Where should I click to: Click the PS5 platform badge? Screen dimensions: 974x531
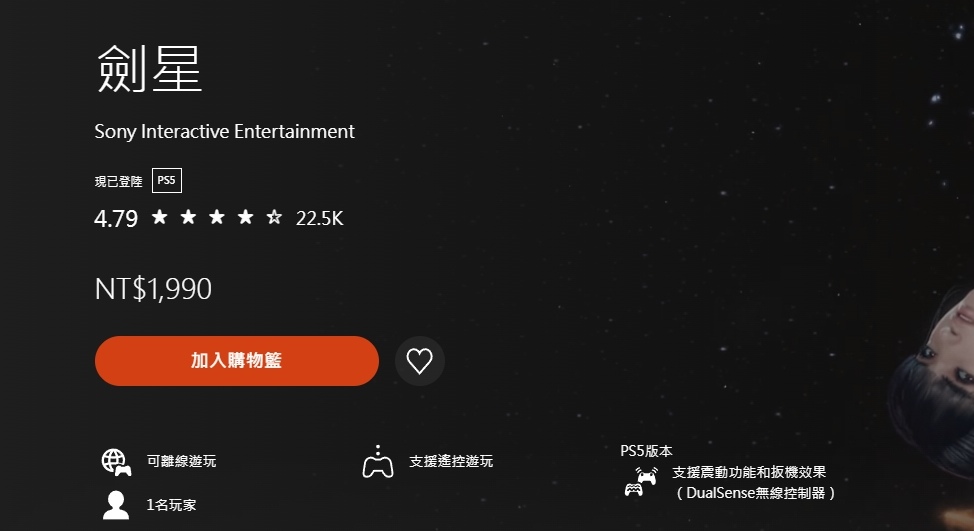166,181
